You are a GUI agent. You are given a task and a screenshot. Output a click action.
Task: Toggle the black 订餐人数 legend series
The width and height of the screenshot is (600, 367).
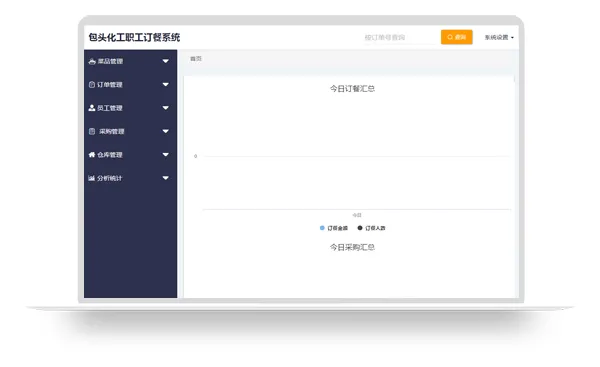pos(371,228)
